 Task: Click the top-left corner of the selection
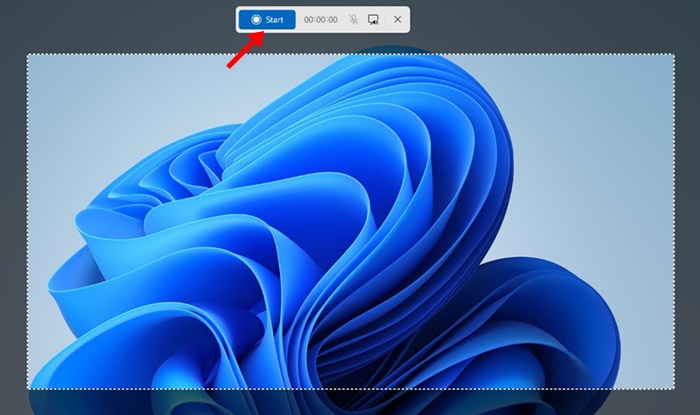[27, 55]
